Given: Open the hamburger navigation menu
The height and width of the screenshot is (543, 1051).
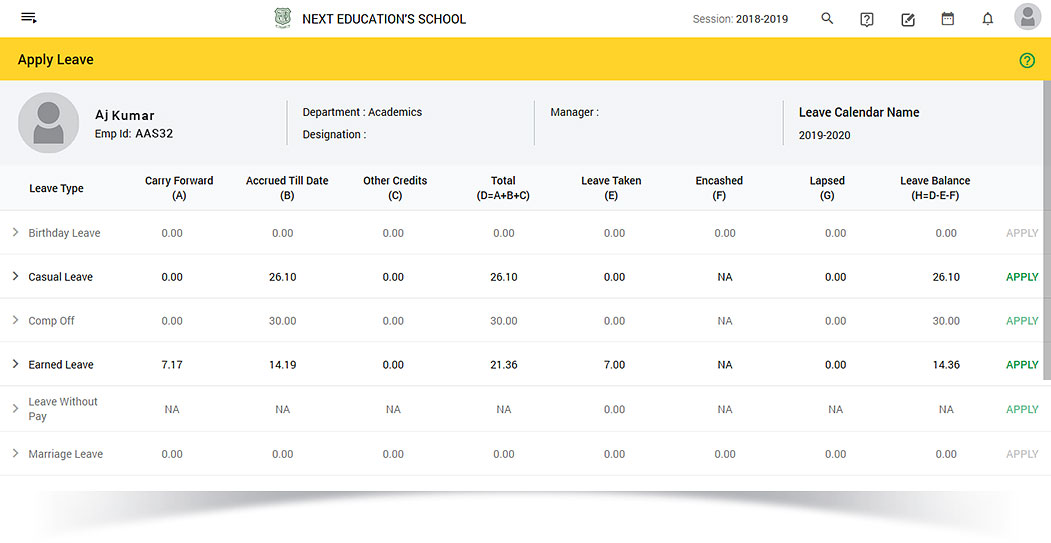Looking at the screenshot, I should [28, 18].
